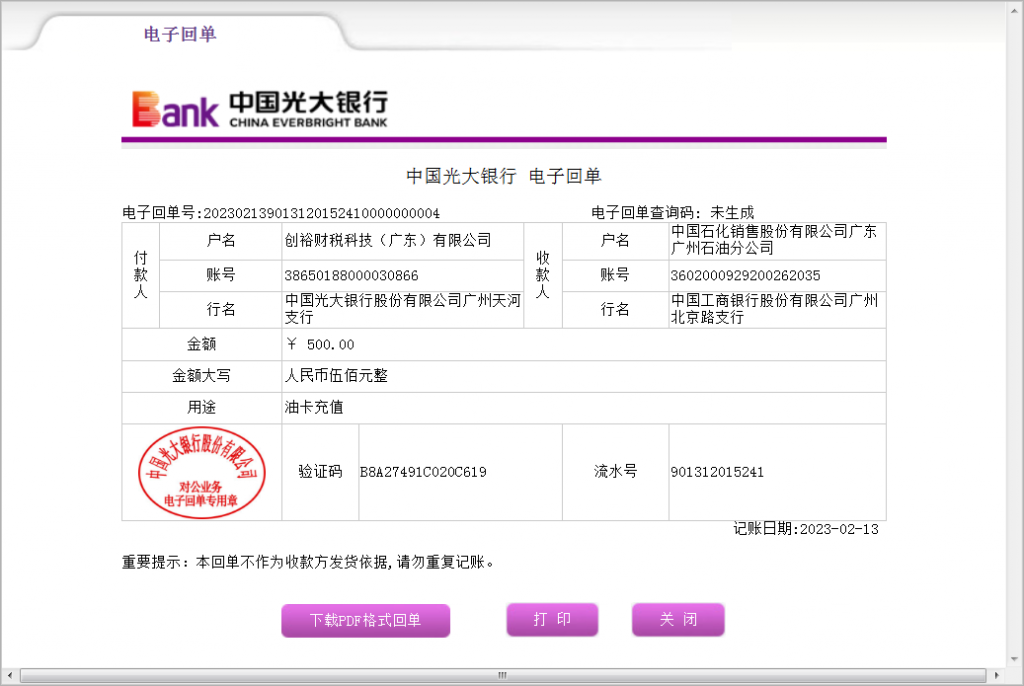Click the red electronic receipt seal stamp
1024x686 pixels.
point(200,472)
